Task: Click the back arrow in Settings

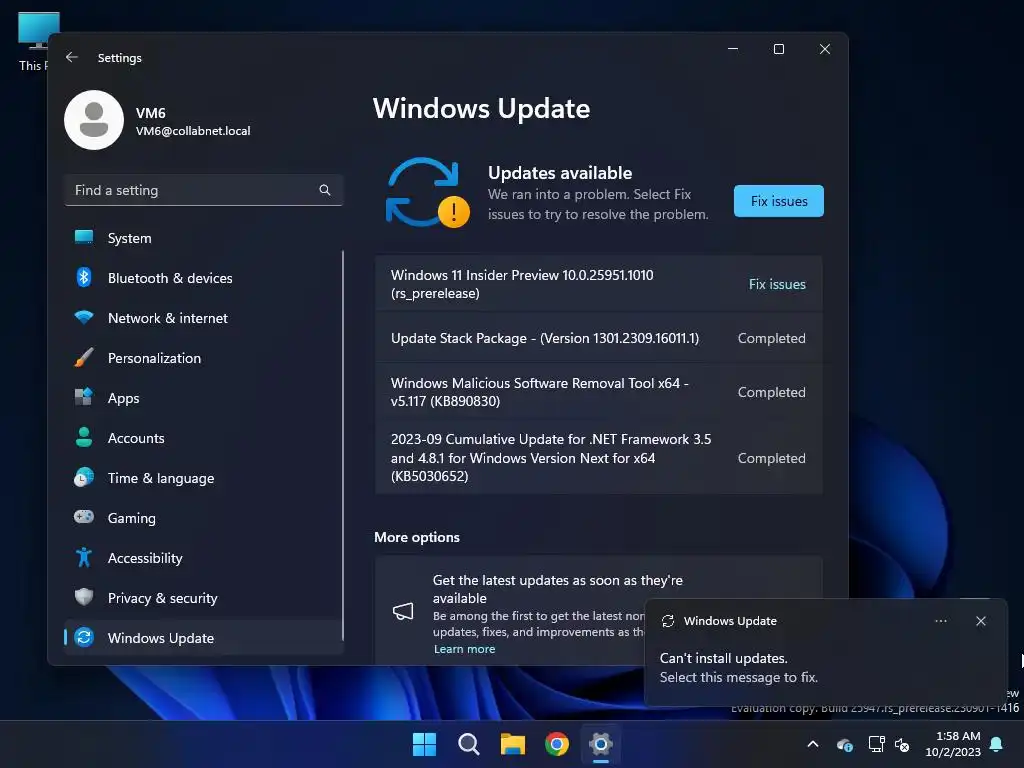Action: click(72, 57)
